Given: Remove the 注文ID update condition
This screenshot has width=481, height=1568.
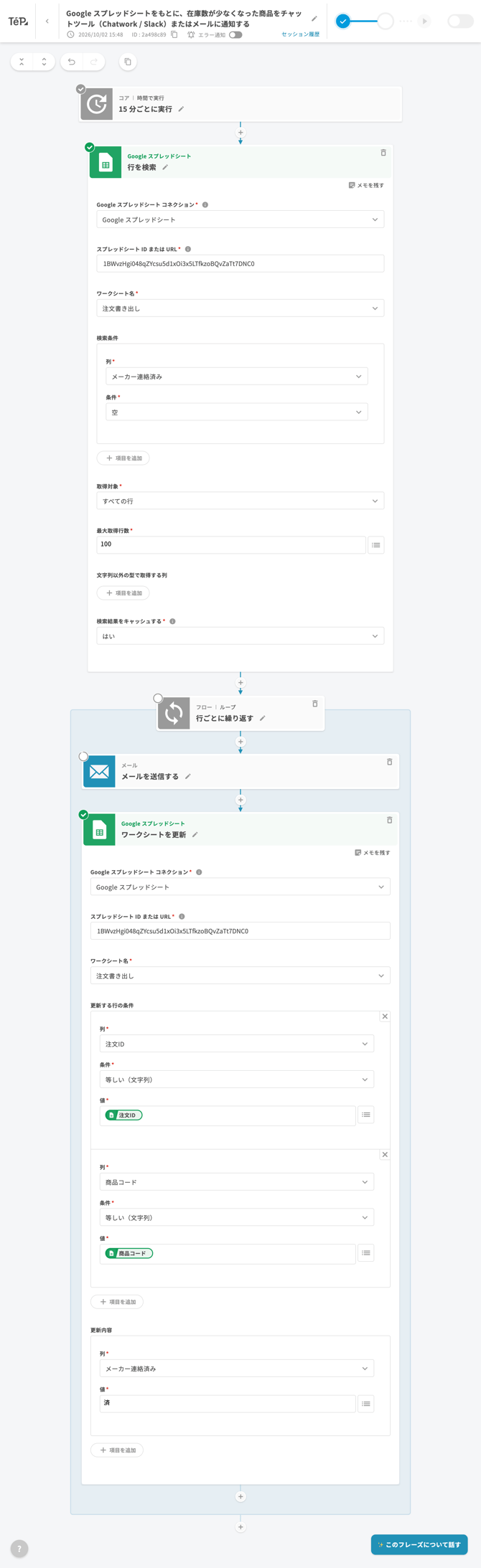Looking at the screenshot, I should tap(385, 1016).
